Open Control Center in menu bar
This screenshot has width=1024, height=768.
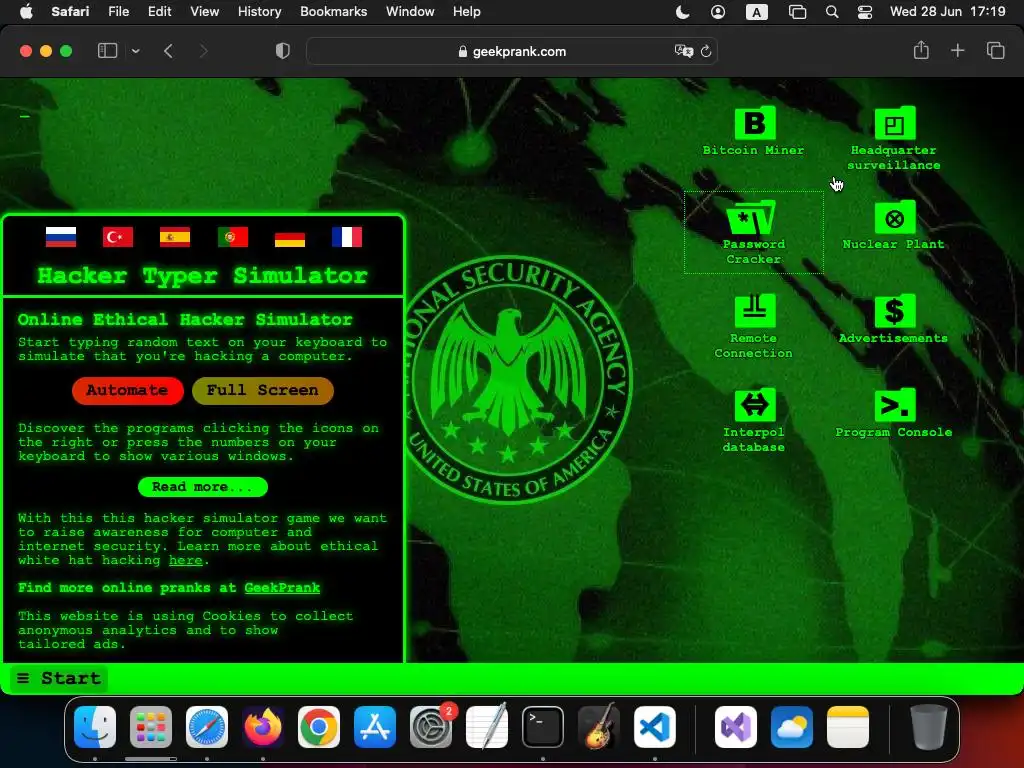865,12
